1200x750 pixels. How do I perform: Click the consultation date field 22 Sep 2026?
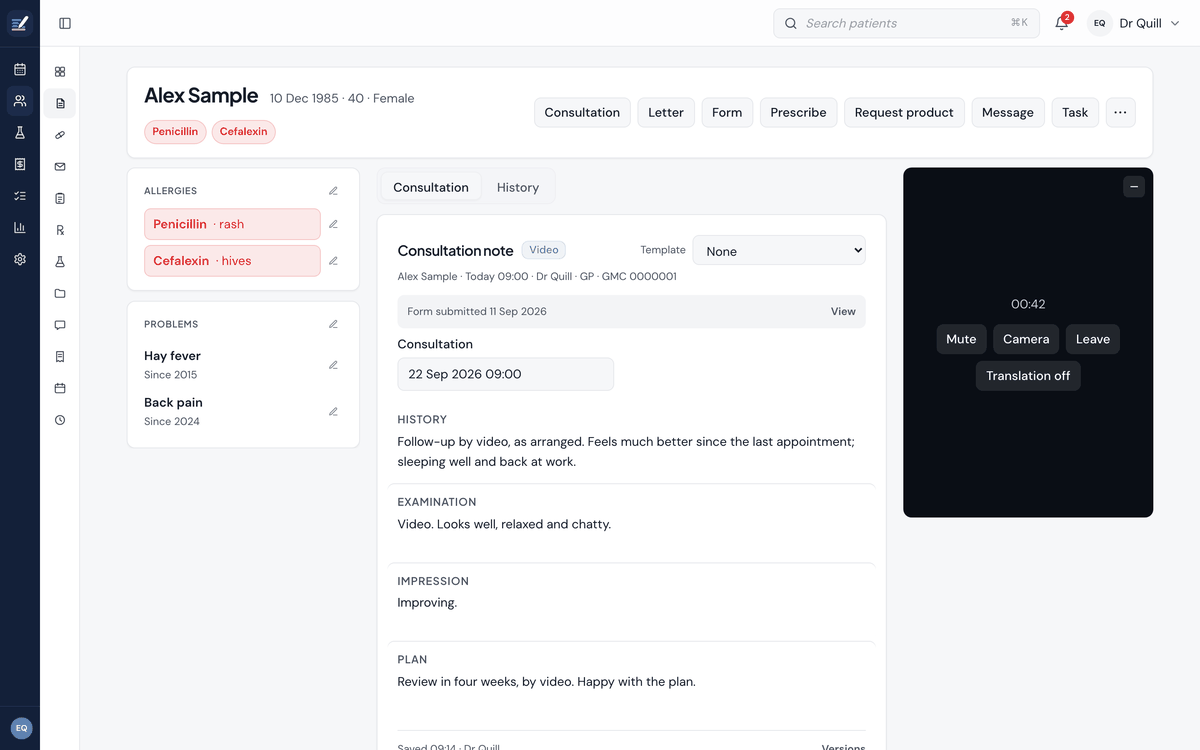(505, 374)
